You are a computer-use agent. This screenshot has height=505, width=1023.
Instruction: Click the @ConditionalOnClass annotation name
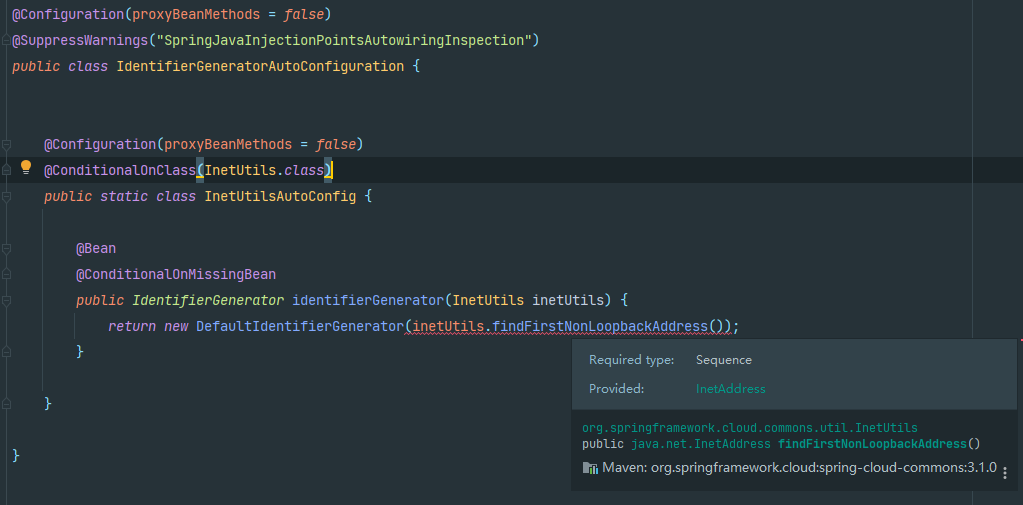119,170
